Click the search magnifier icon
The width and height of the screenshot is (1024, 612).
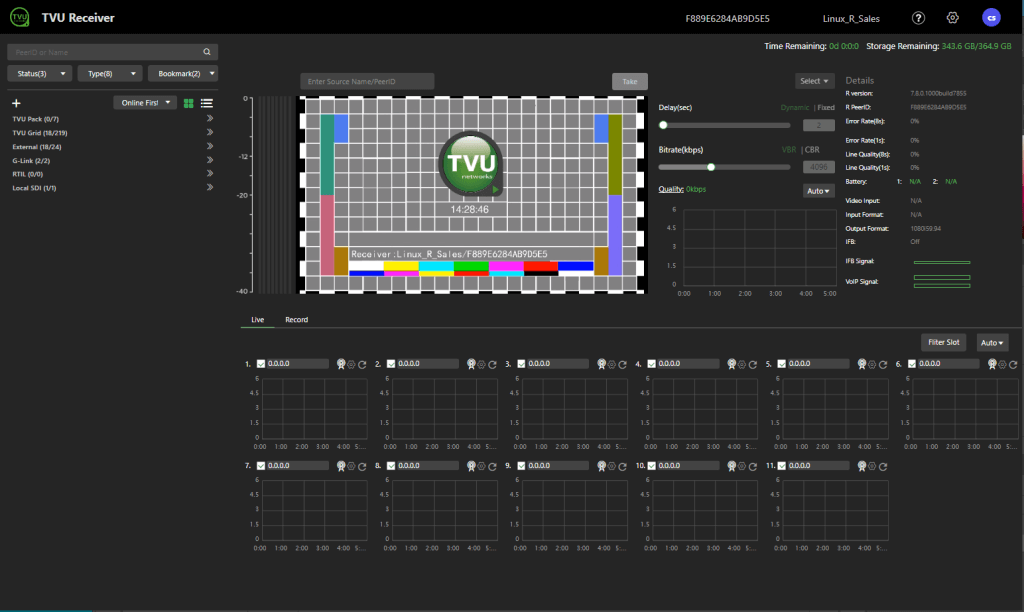click(207, 52)
